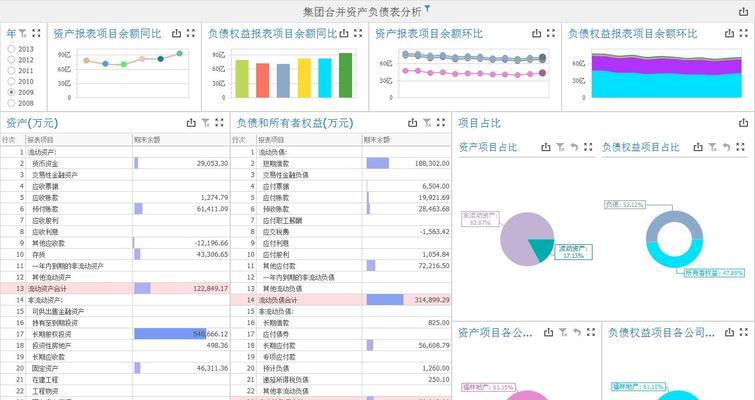Clear filter on 资产项目占比 pie chart
The width and height of the screenshot is (755, 400).
coord(560,147)
